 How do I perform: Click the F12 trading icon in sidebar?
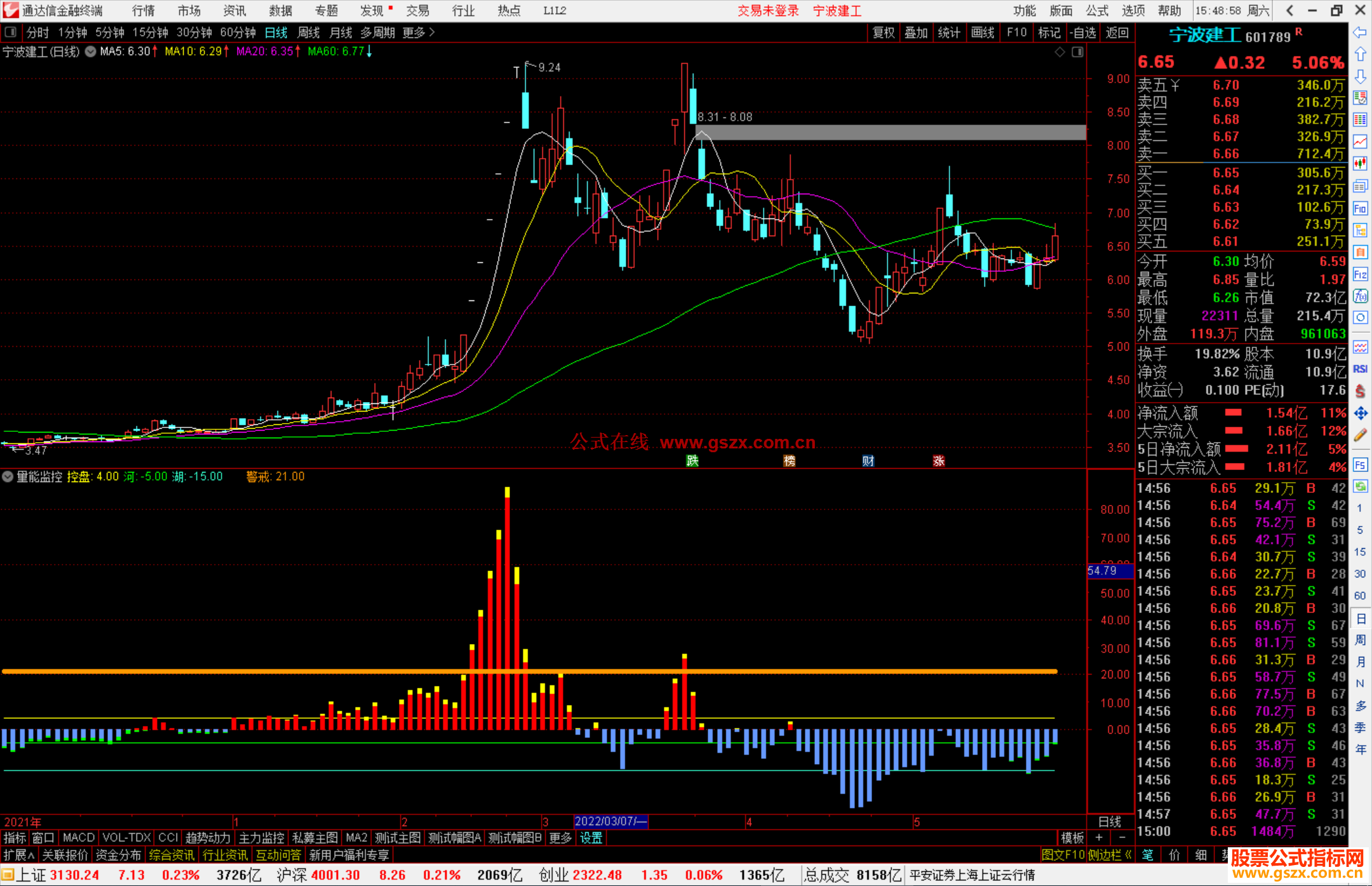1360,274
